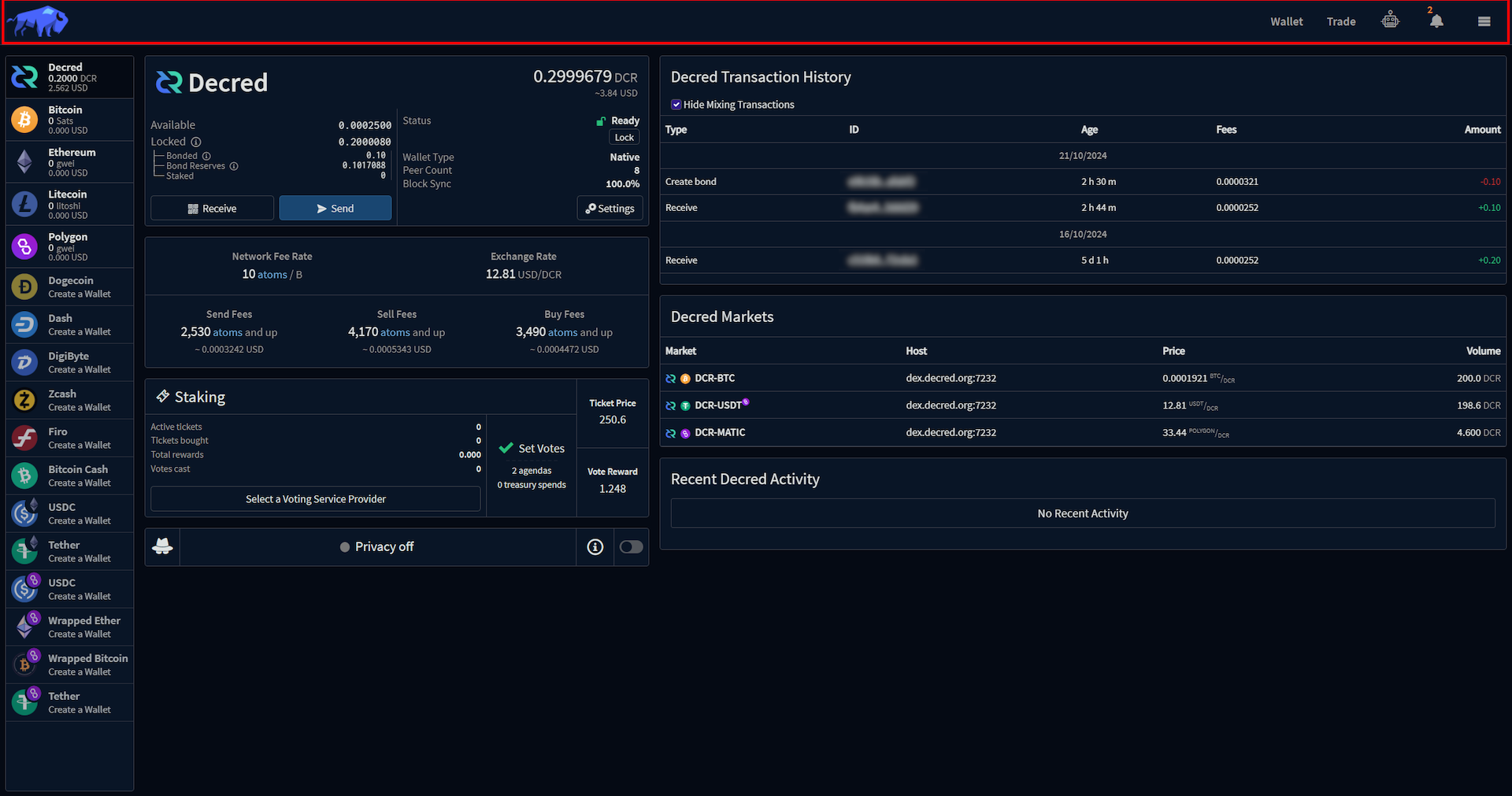Lock the Decred wallet
This screenshot has width=1512, height=796.
click(x=624, y=138)
